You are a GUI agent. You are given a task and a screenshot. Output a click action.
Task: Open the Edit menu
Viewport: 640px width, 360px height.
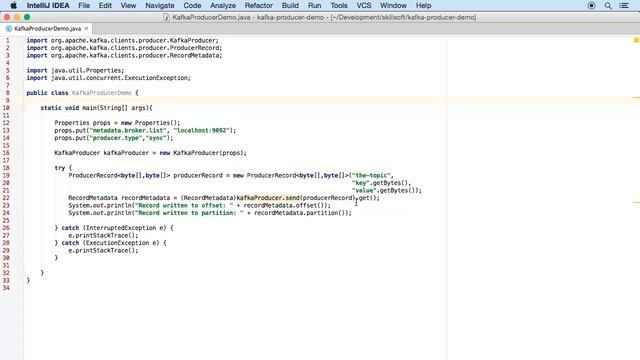click(x=105, y=5)
